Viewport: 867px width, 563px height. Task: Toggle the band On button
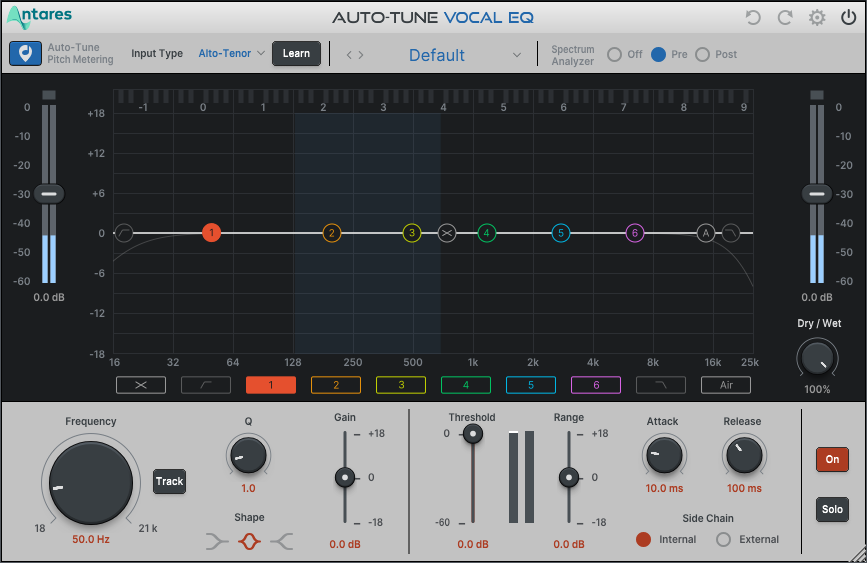(x=832, y=459)
